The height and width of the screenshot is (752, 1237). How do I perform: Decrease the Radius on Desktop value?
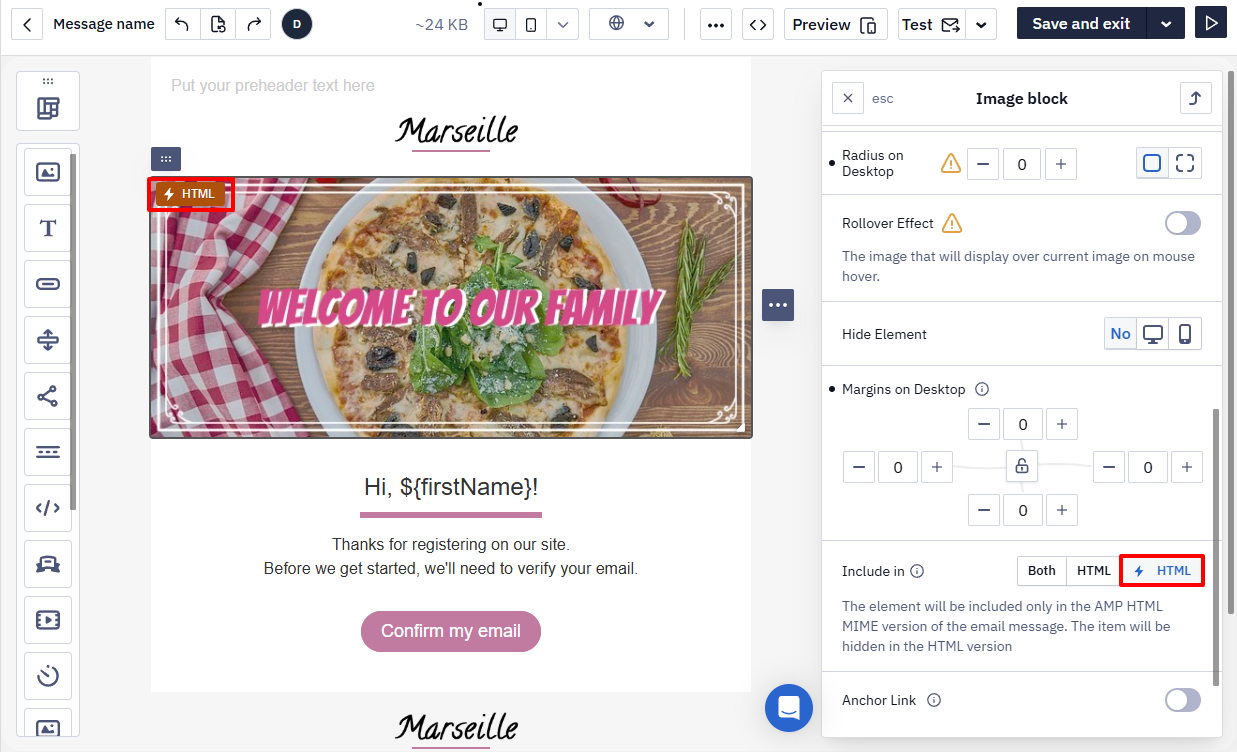(983, 163)
